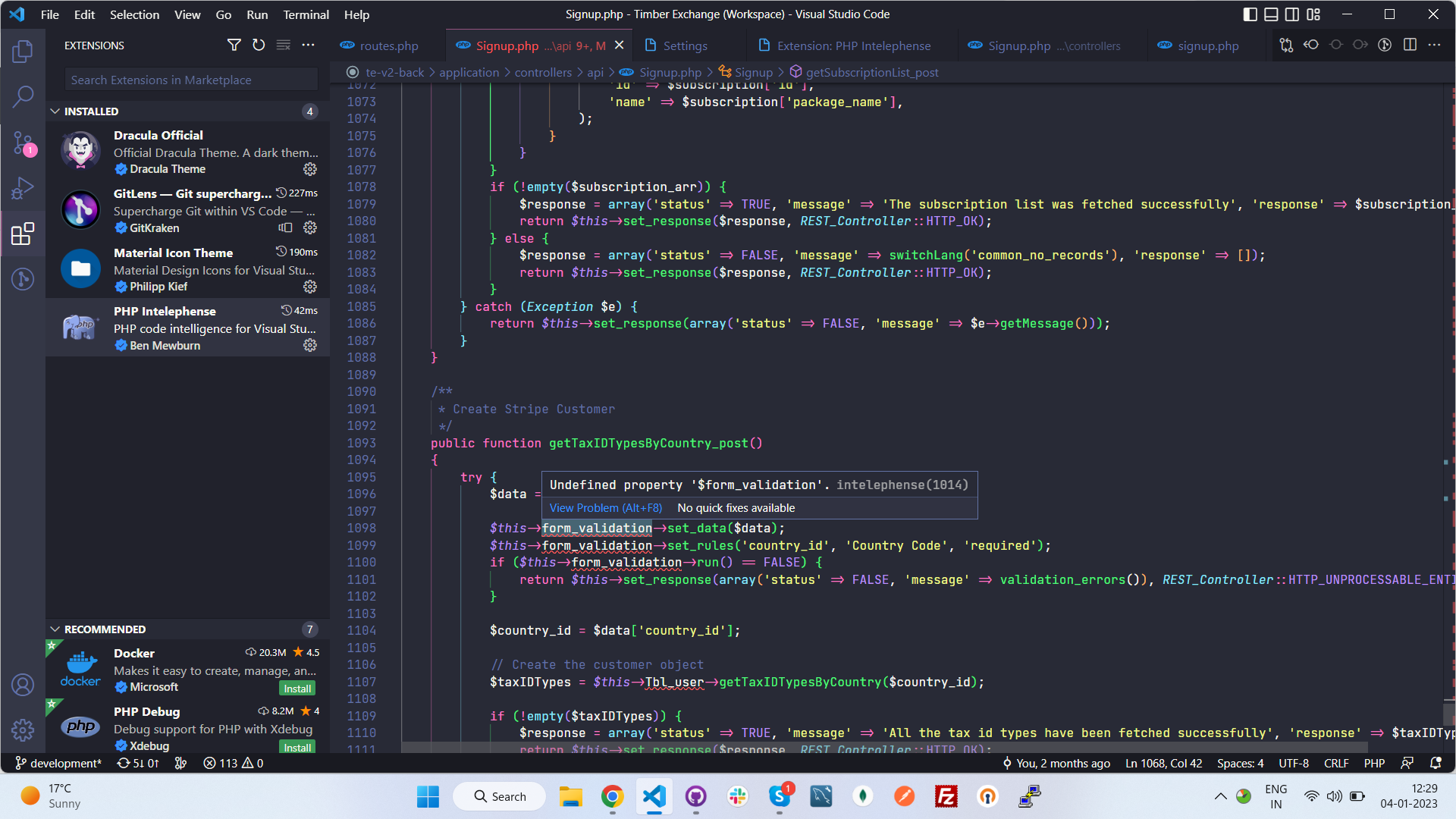The height and width of the screenshot is (819, 1456).
Task: Open the Timeline/History icon below Extensions
Action: (23, 279)
